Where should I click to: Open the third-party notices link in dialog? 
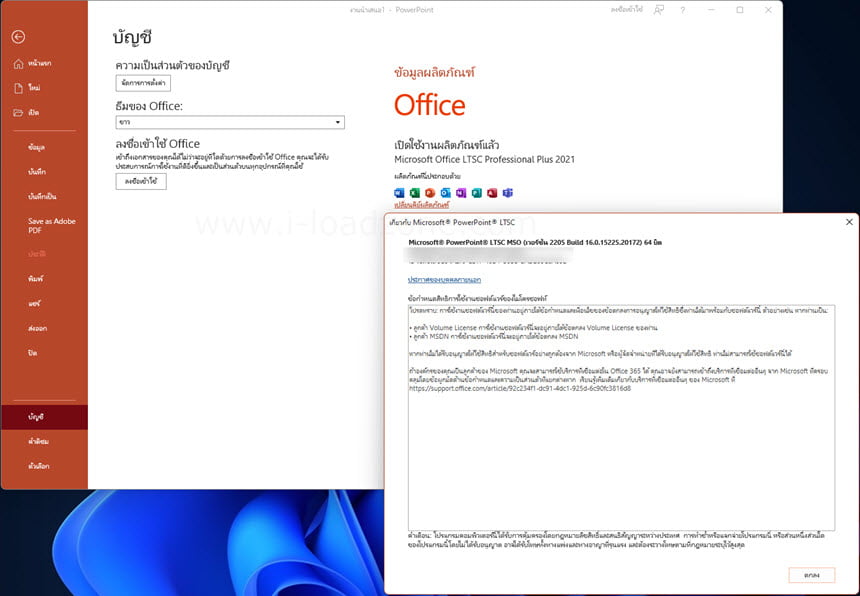tap(444, 280)
